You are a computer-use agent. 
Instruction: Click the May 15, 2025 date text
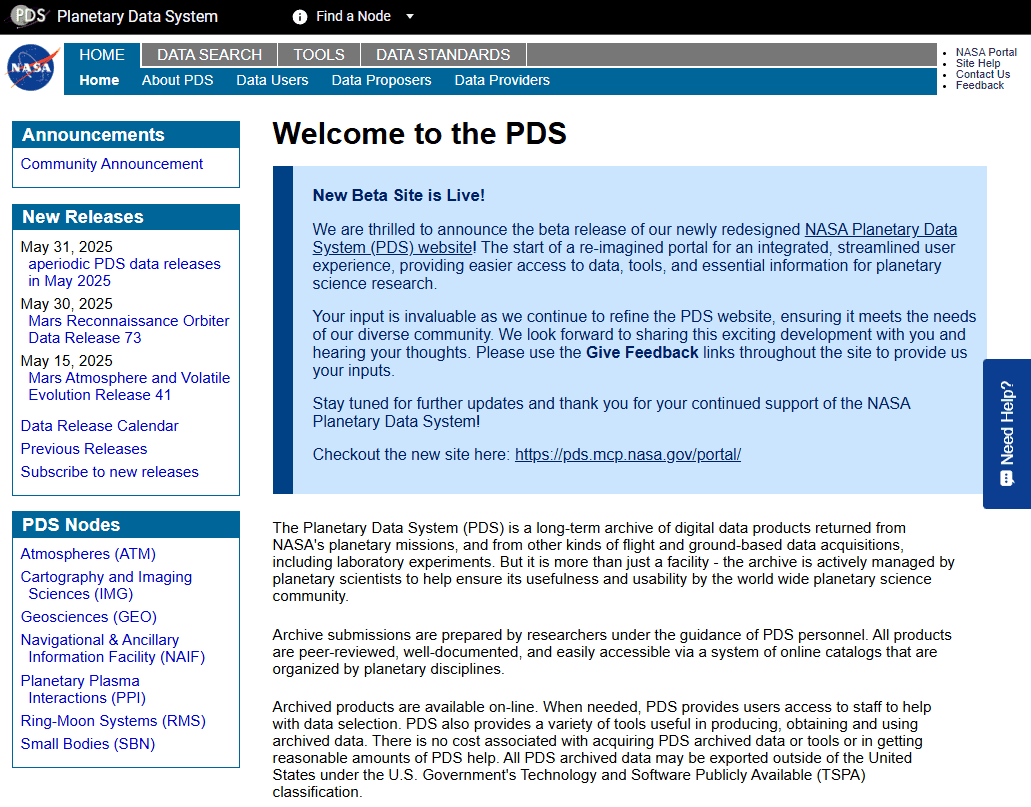click(66, 362)
